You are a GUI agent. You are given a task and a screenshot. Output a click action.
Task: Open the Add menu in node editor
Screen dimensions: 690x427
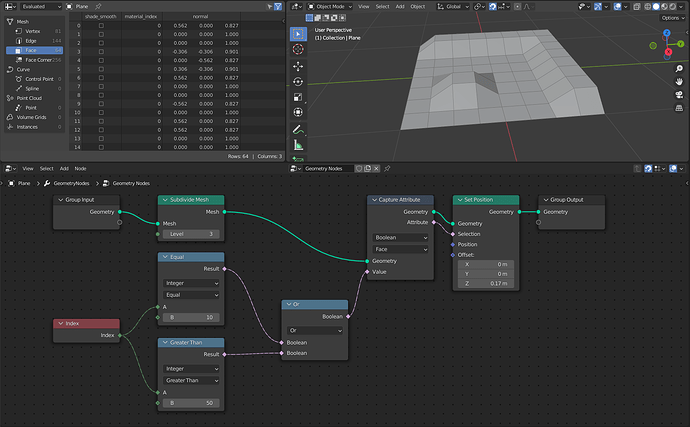click(64, 169)
